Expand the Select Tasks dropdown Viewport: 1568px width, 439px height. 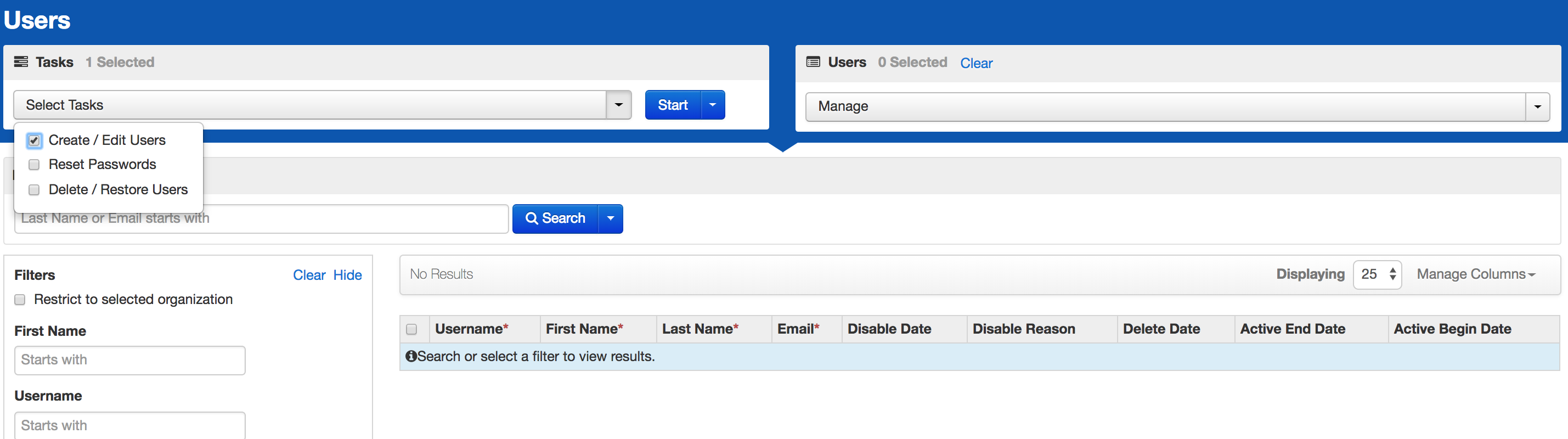[x=618, y=105]
